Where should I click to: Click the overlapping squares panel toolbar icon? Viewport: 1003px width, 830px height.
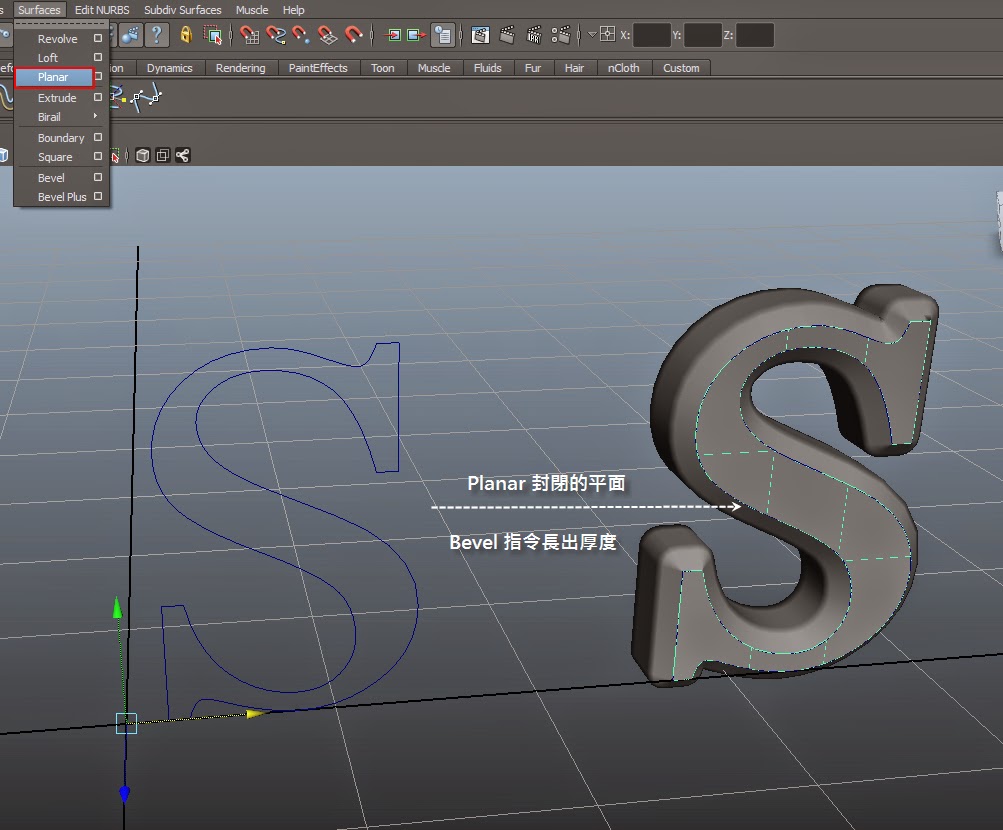point(163,155)
